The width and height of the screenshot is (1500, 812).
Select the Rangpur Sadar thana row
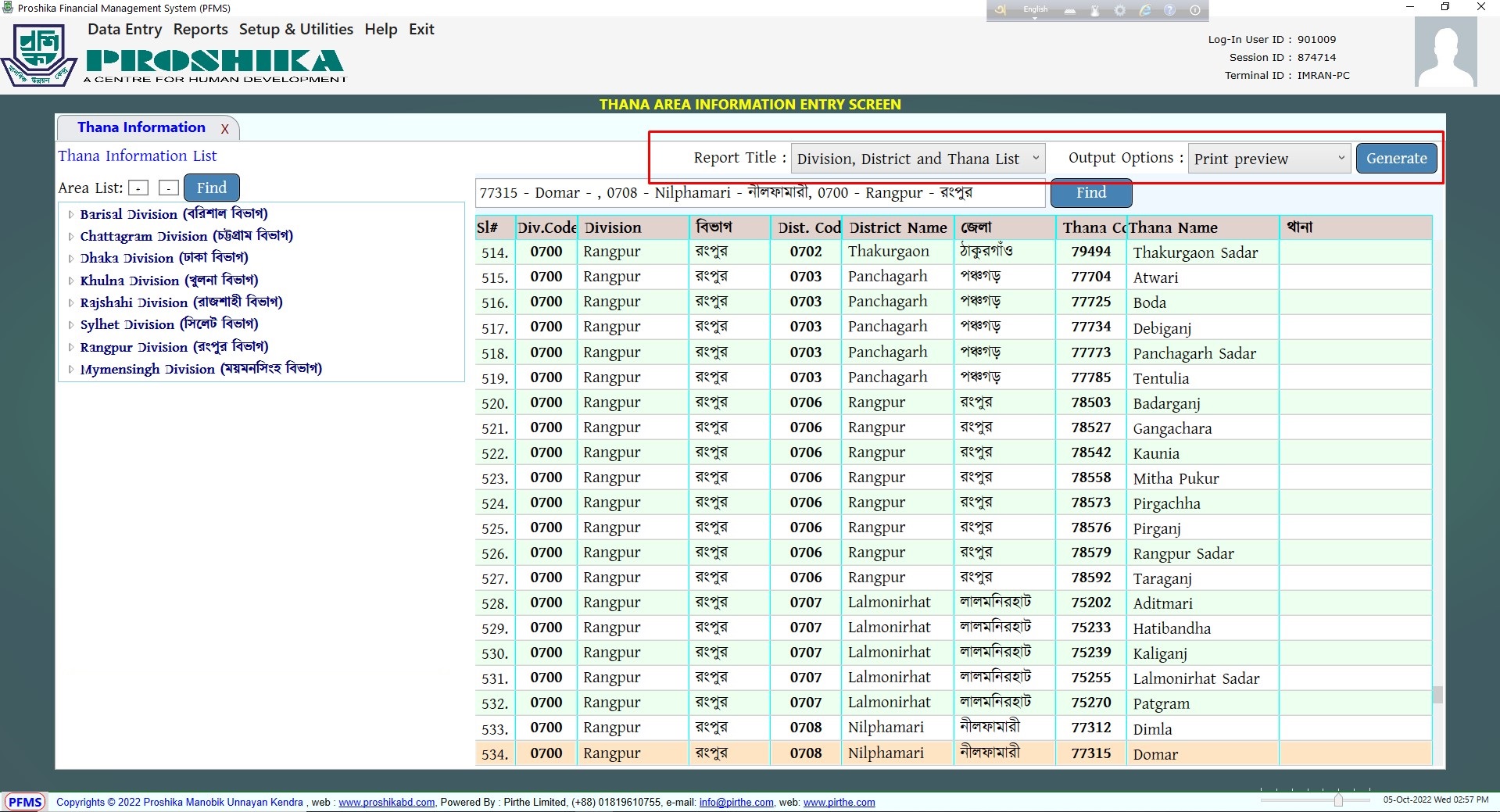tap(953, 553)
